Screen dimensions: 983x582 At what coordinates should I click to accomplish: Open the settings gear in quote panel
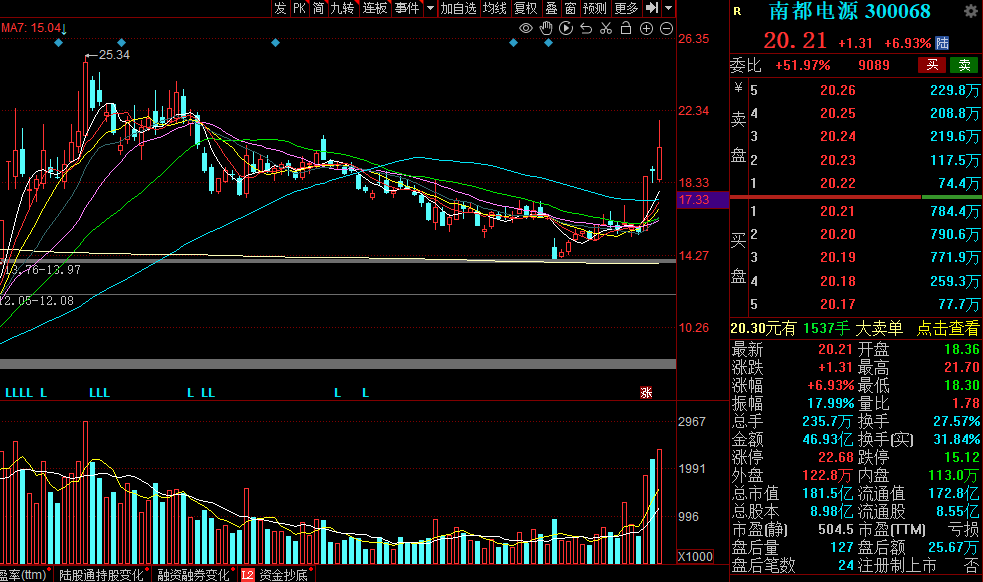pyautogui.click(x=970, y=11)
